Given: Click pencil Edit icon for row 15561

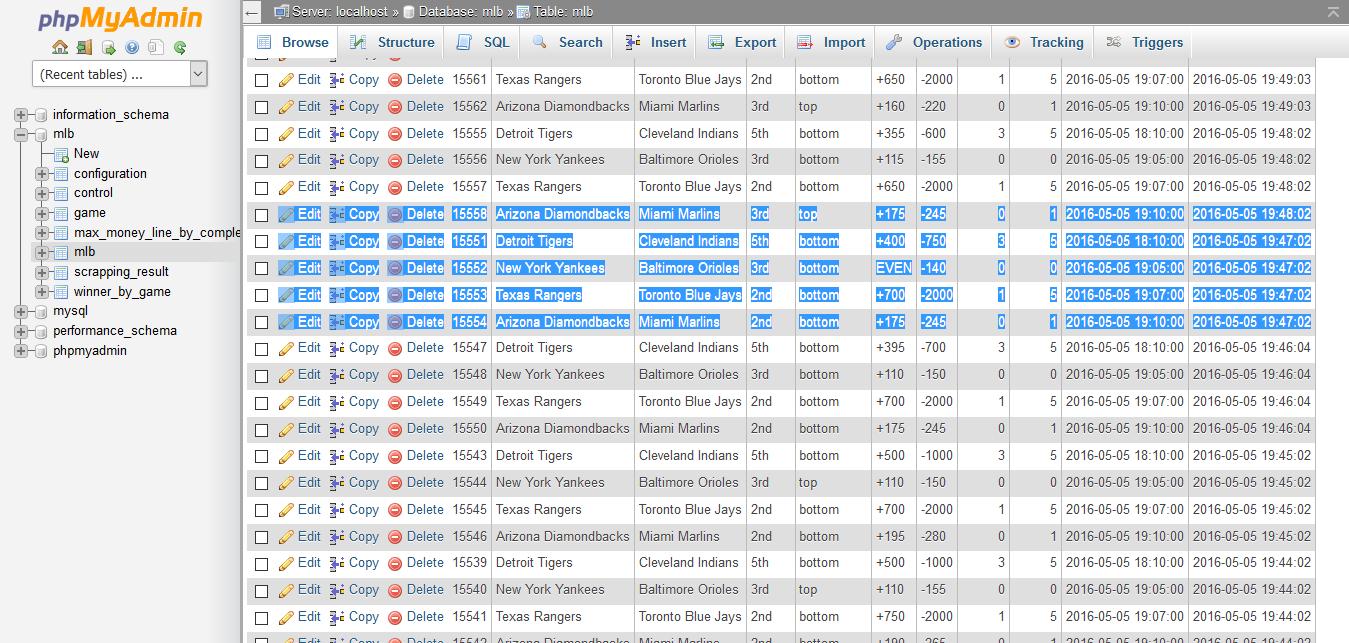Looking at the screenshot, I should click(x=286, y=80).
